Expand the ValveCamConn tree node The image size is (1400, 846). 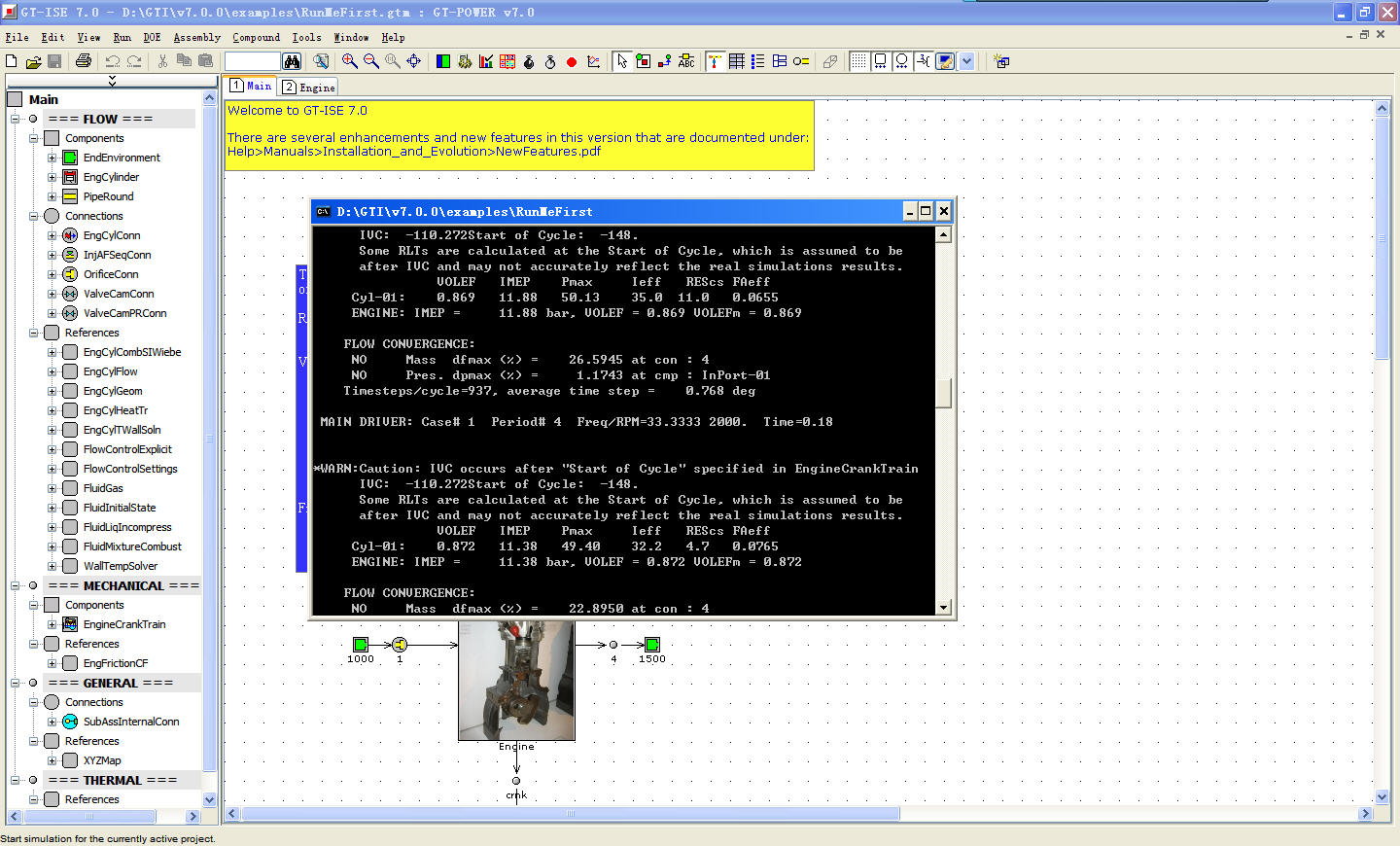(x=52, y=294)
